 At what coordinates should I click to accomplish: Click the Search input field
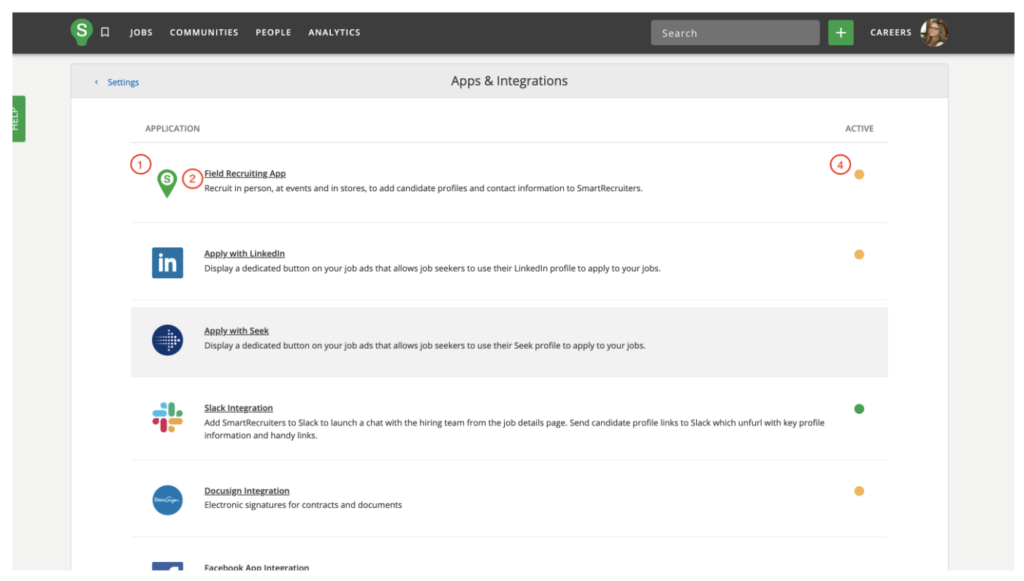(735, 33)
